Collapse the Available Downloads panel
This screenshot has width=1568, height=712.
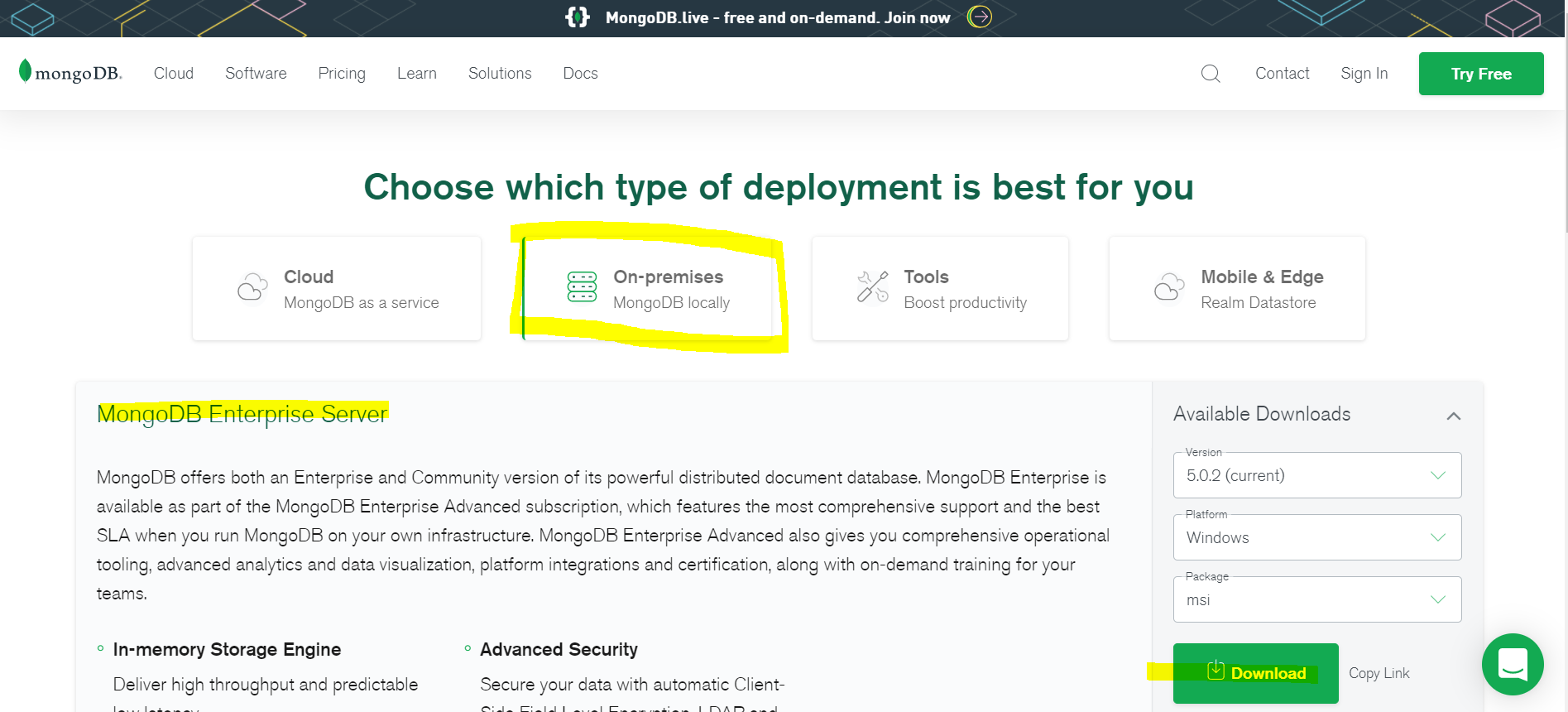point(1454,416)
